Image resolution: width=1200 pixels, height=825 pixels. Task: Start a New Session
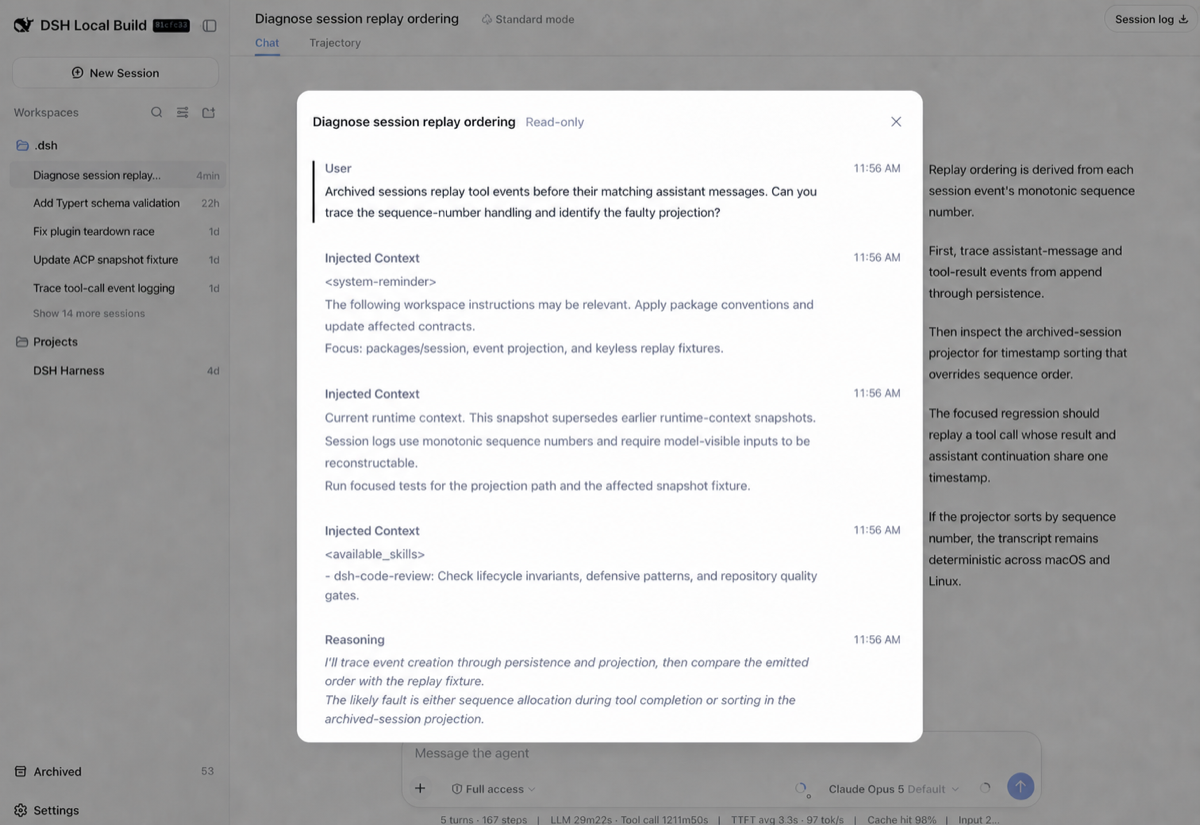click(115, 73)
